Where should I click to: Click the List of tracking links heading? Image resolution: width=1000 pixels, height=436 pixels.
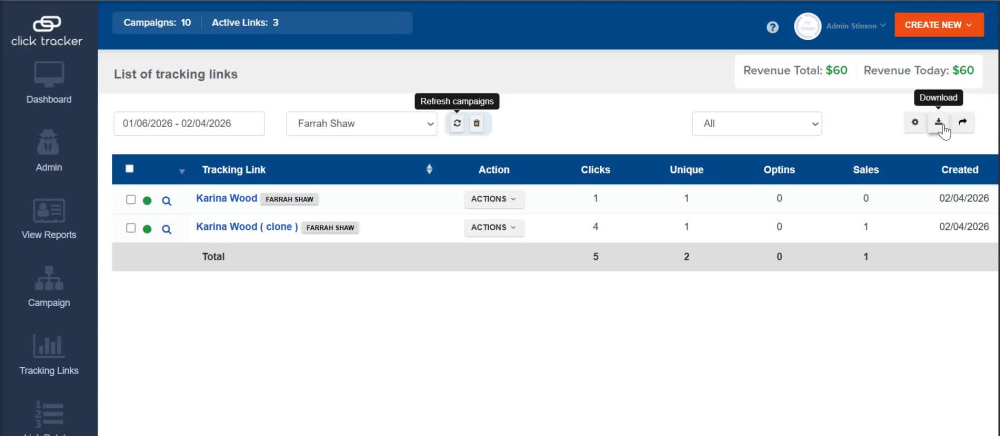[176, 75]
